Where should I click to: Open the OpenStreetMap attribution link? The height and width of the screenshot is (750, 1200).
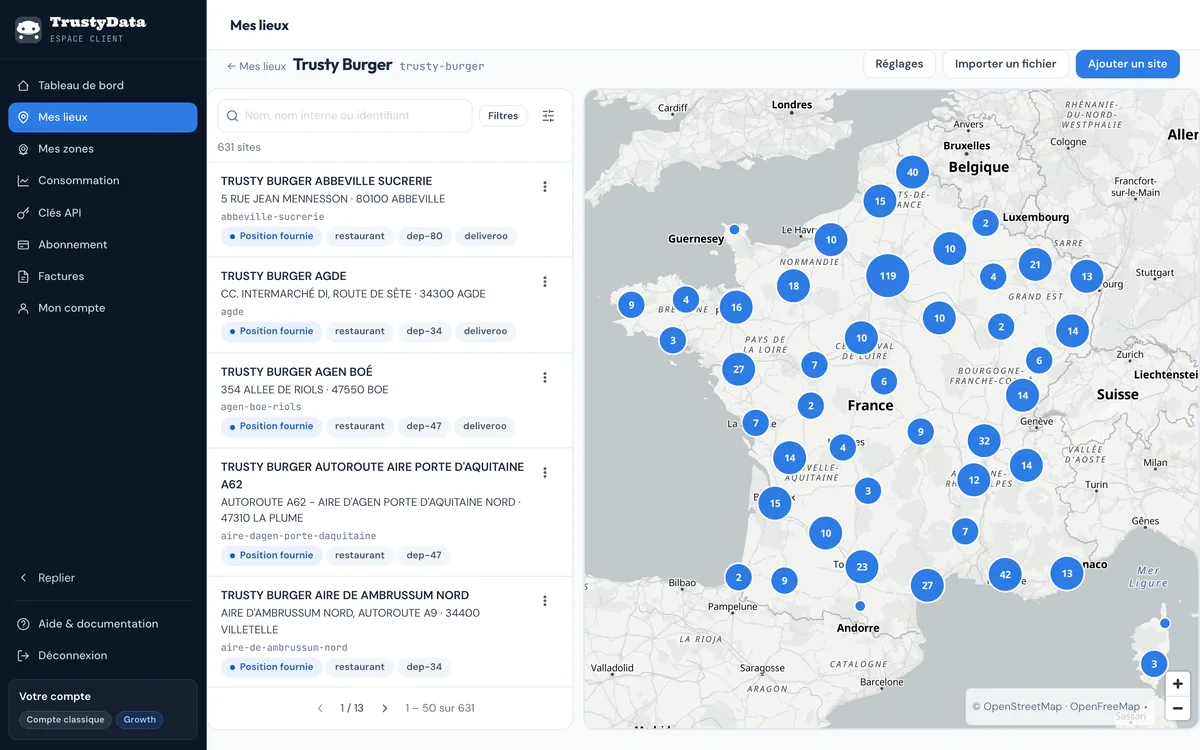(1017, 707)
